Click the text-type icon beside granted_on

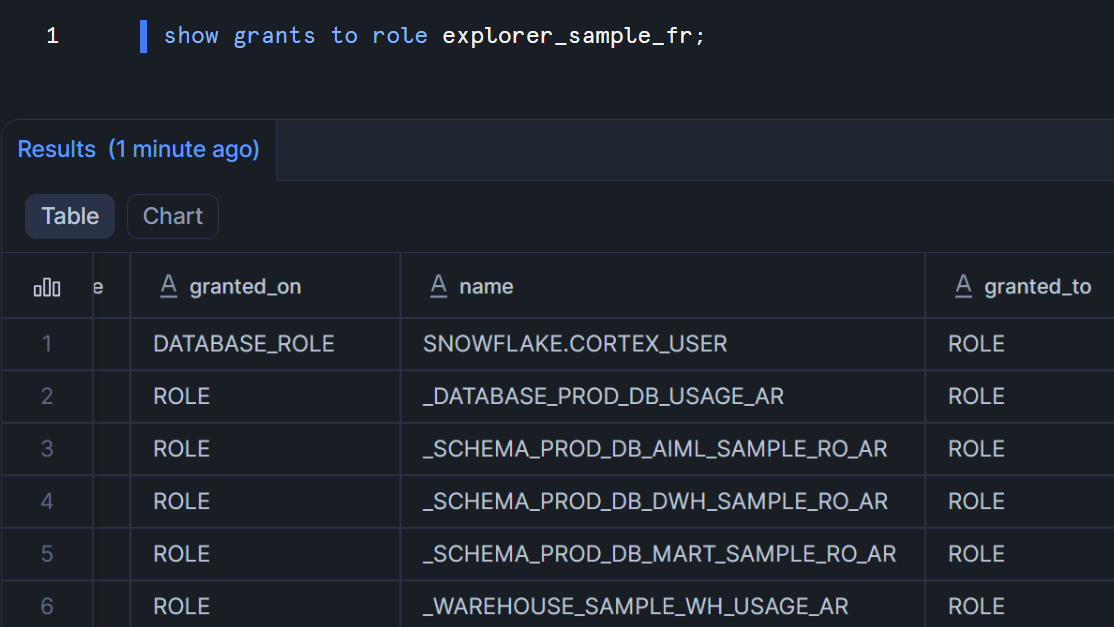pyautogui.click(x=170, y=287)
